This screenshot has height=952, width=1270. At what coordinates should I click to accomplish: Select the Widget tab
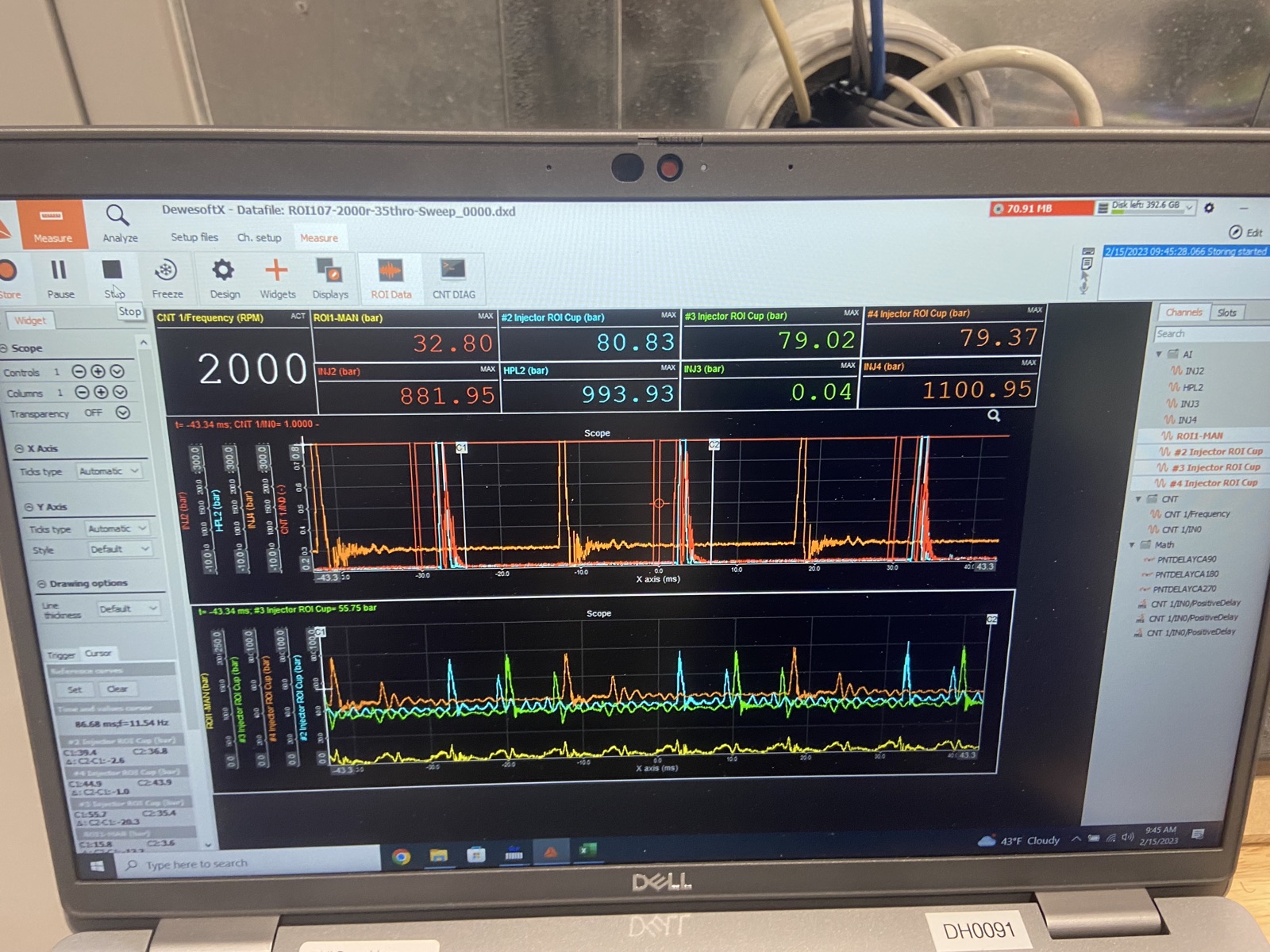coord(30,321)
